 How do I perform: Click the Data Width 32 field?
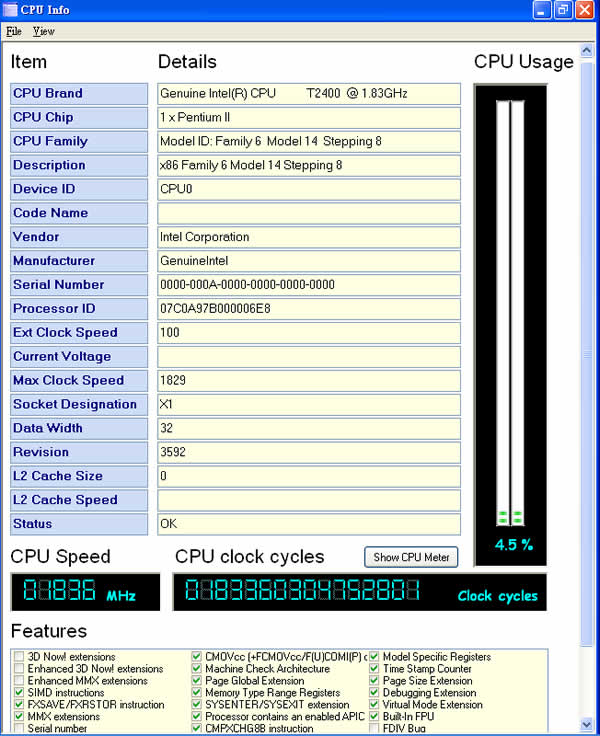click(x=309, y=429)
